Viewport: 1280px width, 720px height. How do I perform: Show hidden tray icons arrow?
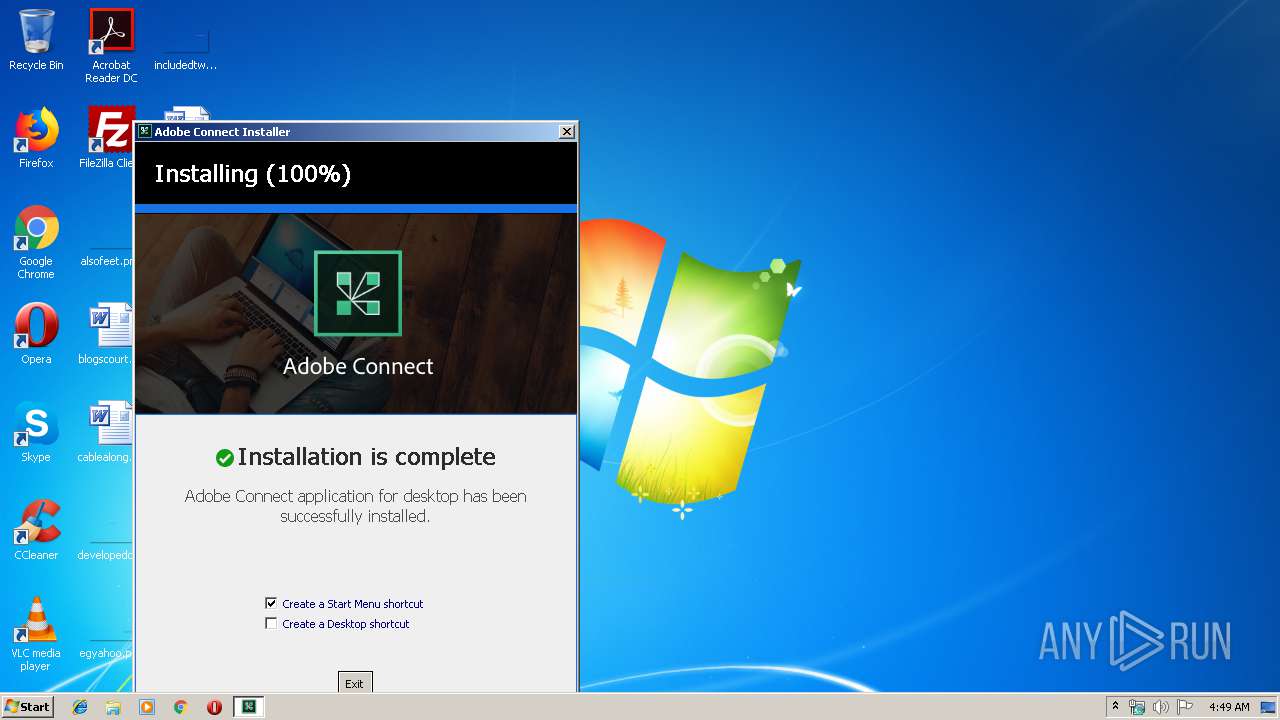1115,706
